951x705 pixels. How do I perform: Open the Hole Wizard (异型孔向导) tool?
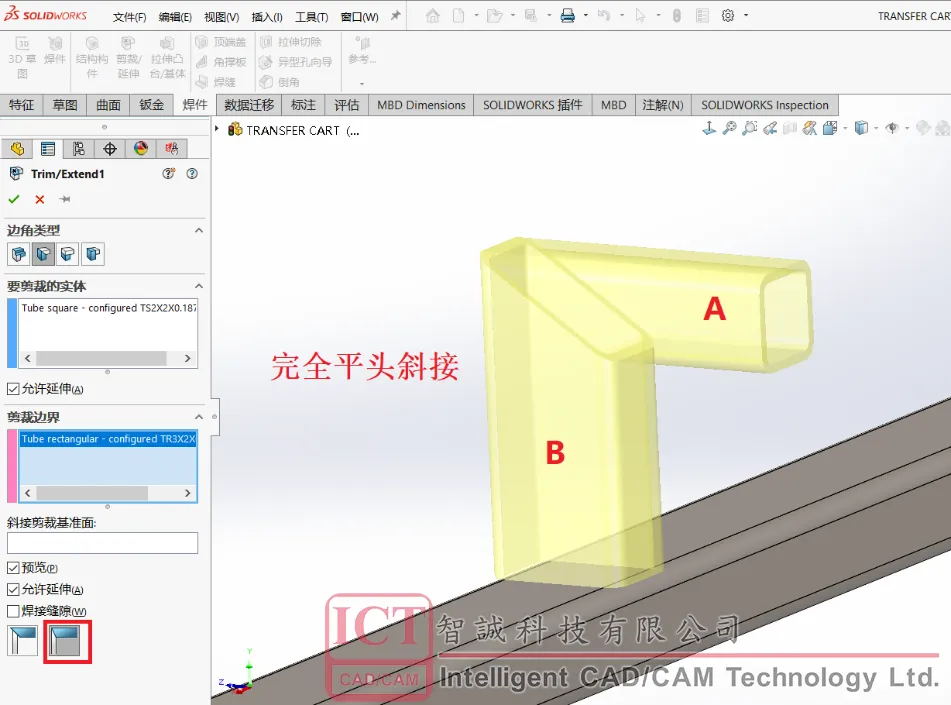pyautogui.click(x=296, y=62)
